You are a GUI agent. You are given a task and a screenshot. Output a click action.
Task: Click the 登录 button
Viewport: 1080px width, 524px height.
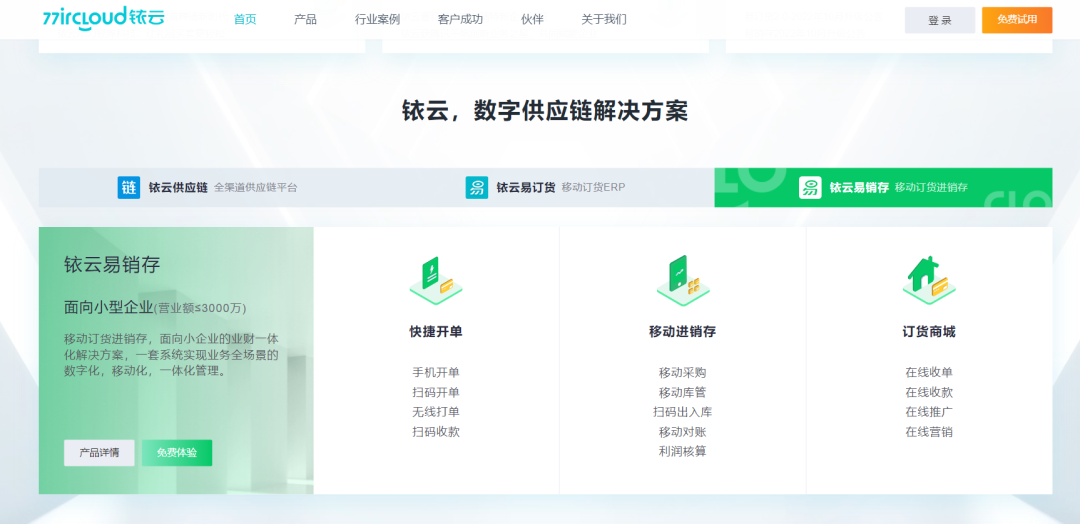(x=939, y=20)
